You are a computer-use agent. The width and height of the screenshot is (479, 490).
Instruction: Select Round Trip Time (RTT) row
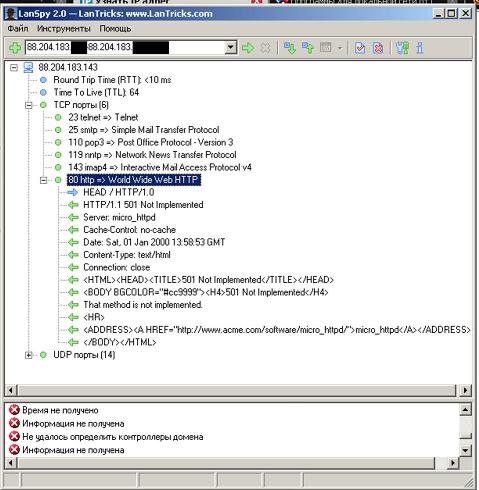pos(112,80)
